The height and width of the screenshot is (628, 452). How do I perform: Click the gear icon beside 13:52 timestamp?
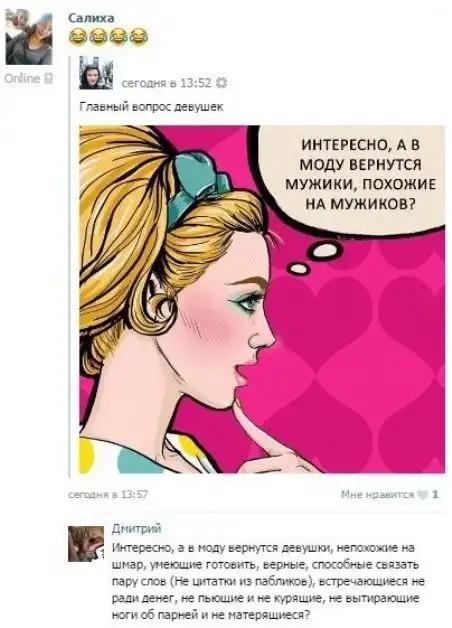221,83
